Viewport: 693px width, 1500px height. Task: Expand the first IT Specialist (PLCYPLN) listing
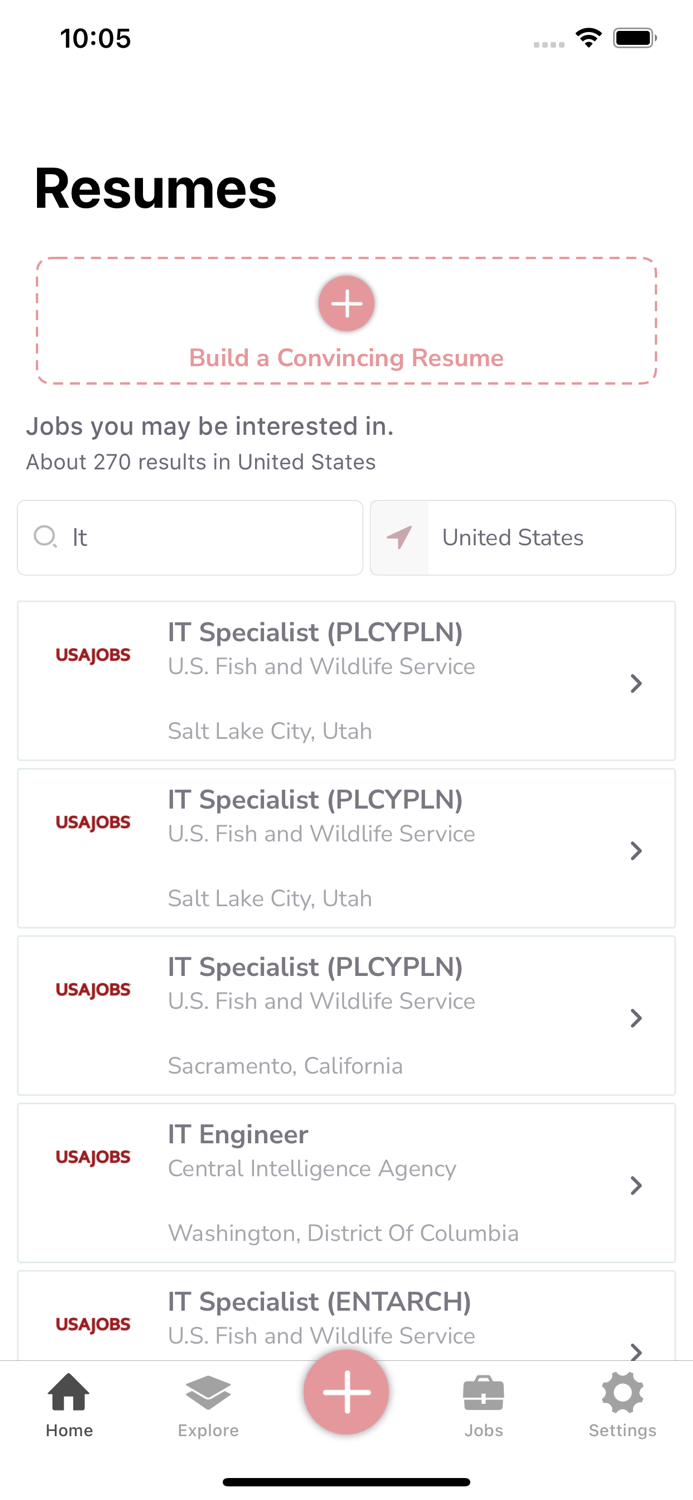pos(636,683)
